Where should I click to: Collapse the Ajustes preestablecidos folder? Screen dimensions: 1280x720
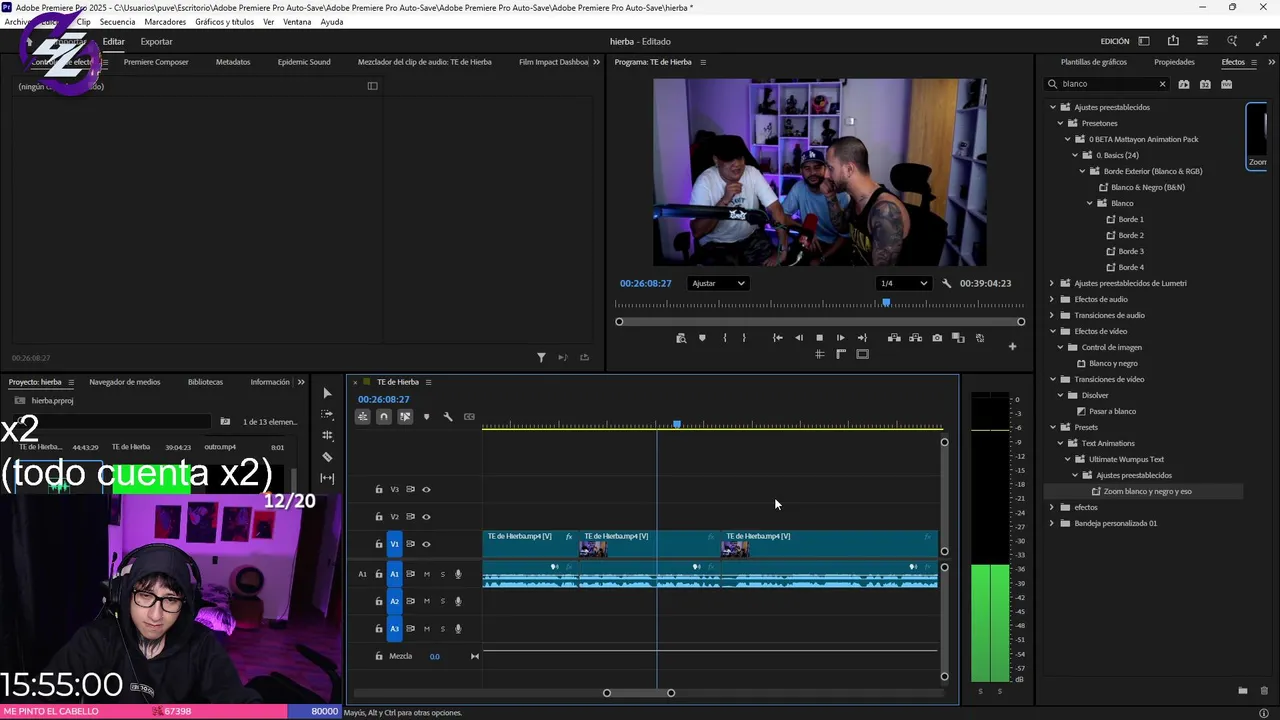(1052, 107)
